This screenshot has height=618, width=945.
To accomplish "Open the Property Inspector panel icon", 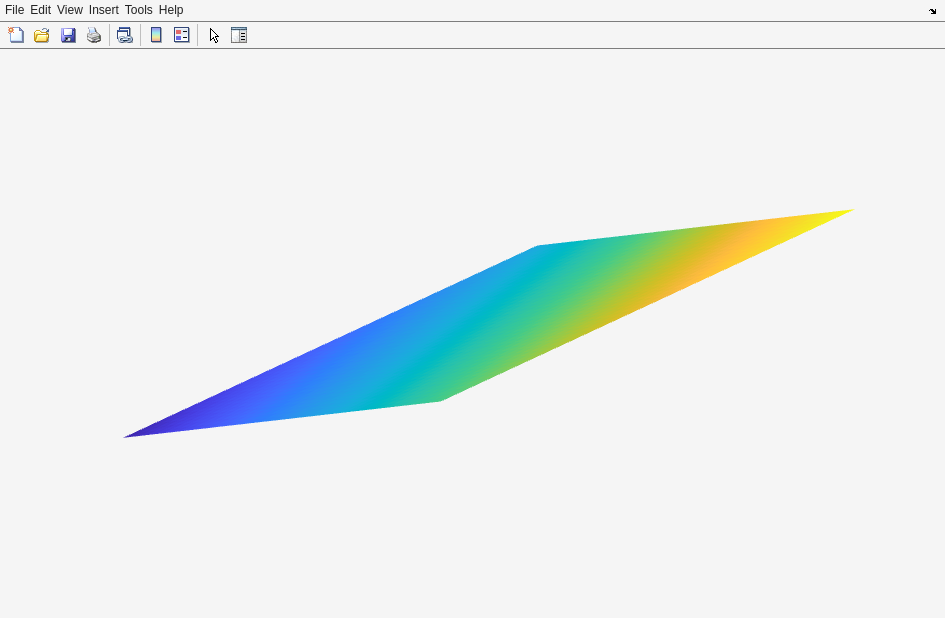I will [x=239, y=35].
